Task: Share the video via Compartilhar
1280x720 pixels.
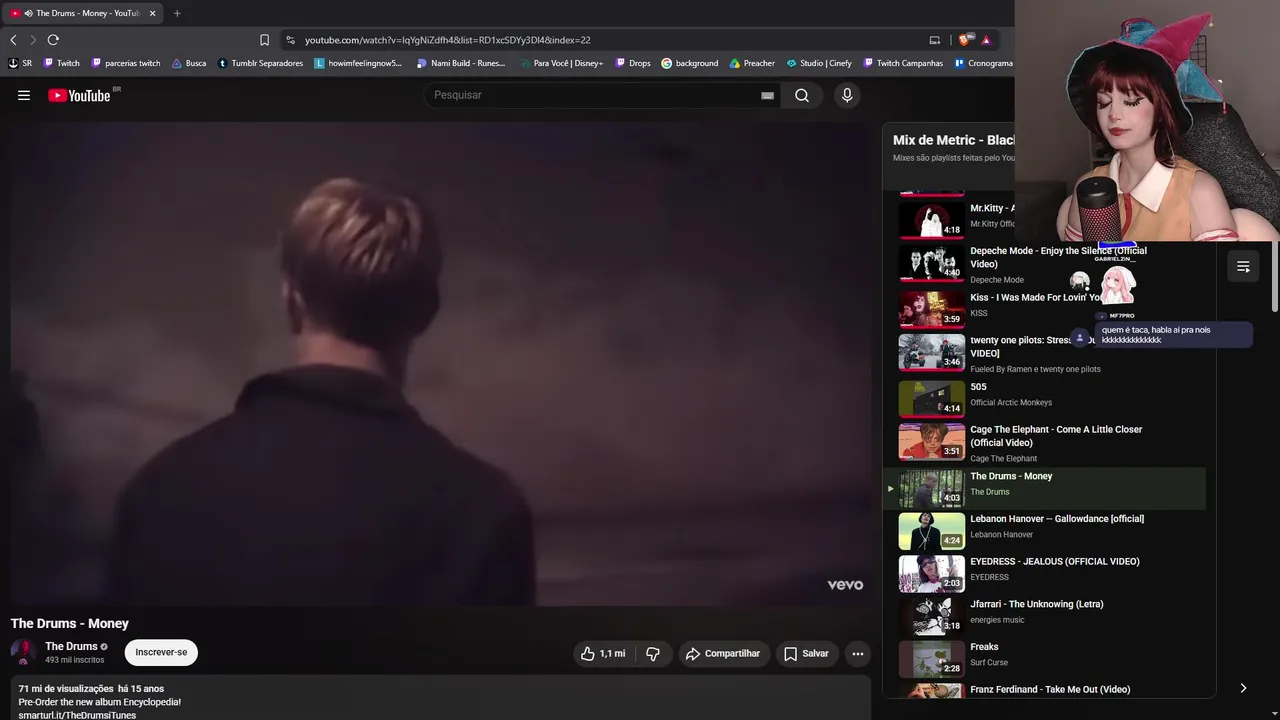Action: click(x=723, y=654)
